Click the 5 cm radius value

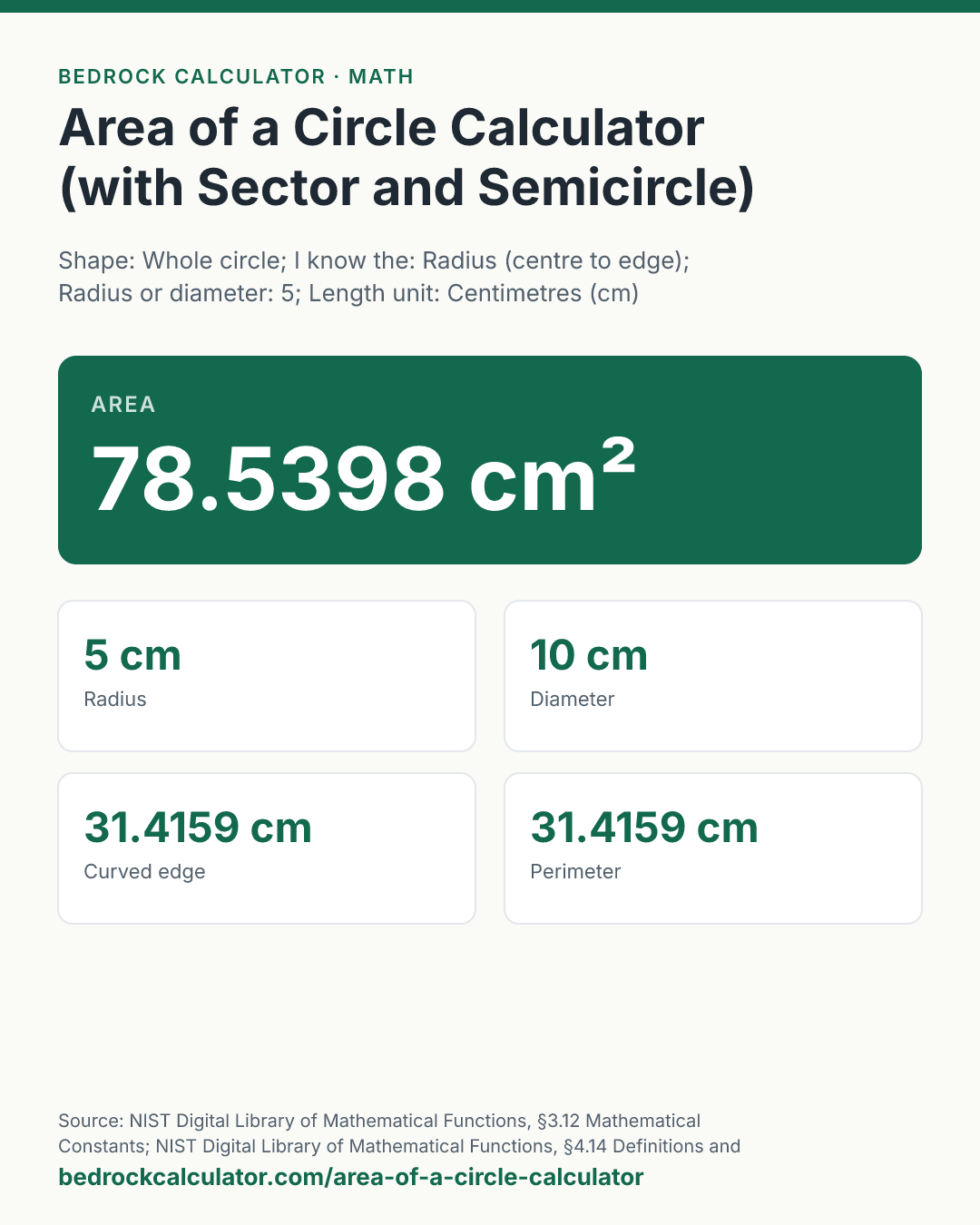click(132, 655)
